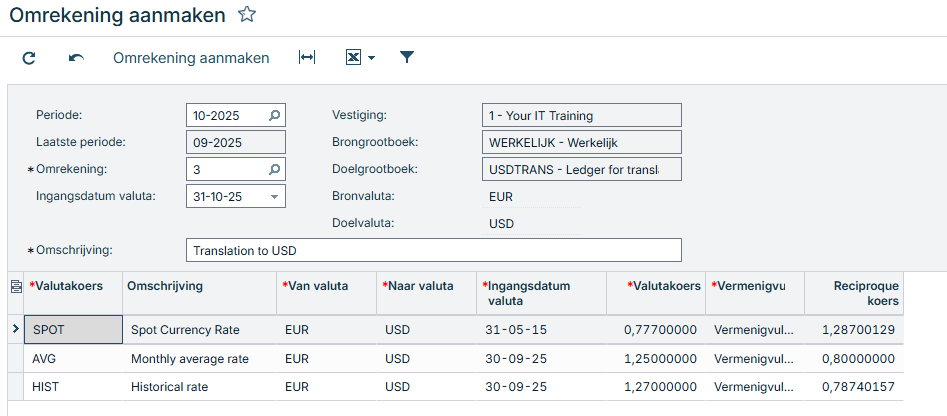
Task: Expand the Ingangsdatum valuta date dropdown
Action: [274, 197]
